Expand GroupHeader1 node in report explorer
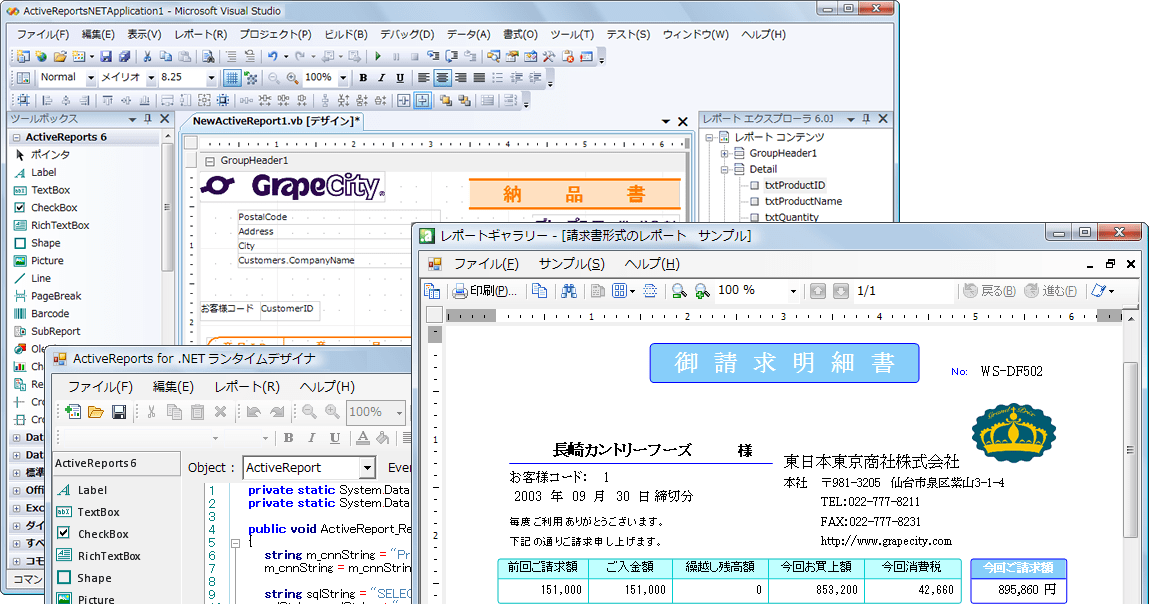Screen dimensions: 1150x604 [724, 153]
